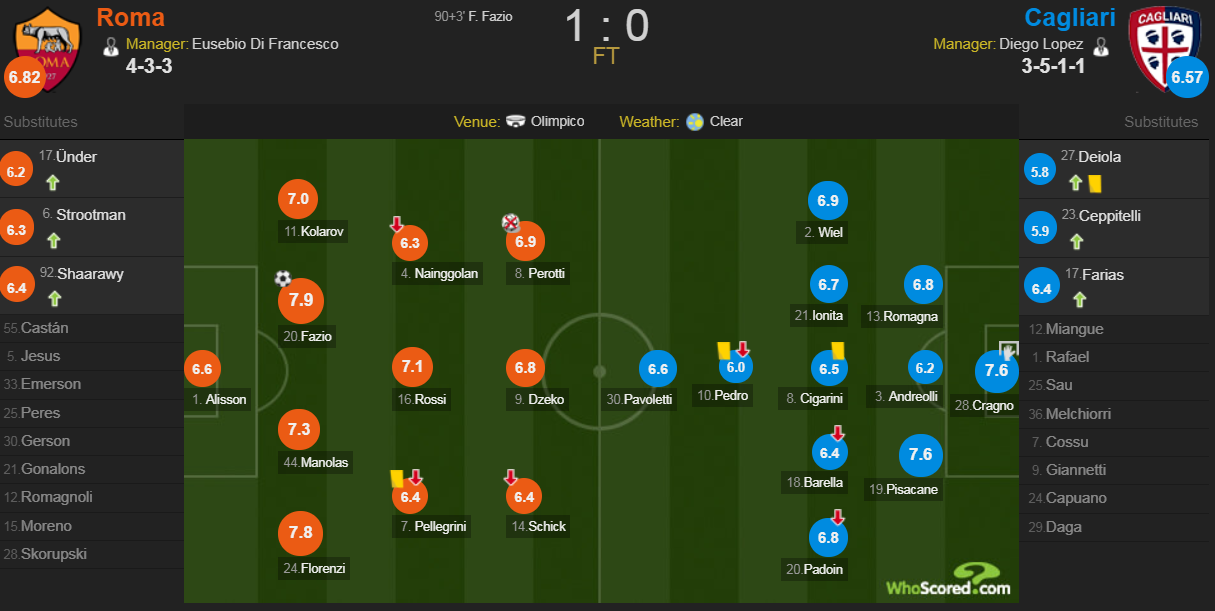
Task: Click the Olimpico stadium venue icon
Action: tap(516, 122)
